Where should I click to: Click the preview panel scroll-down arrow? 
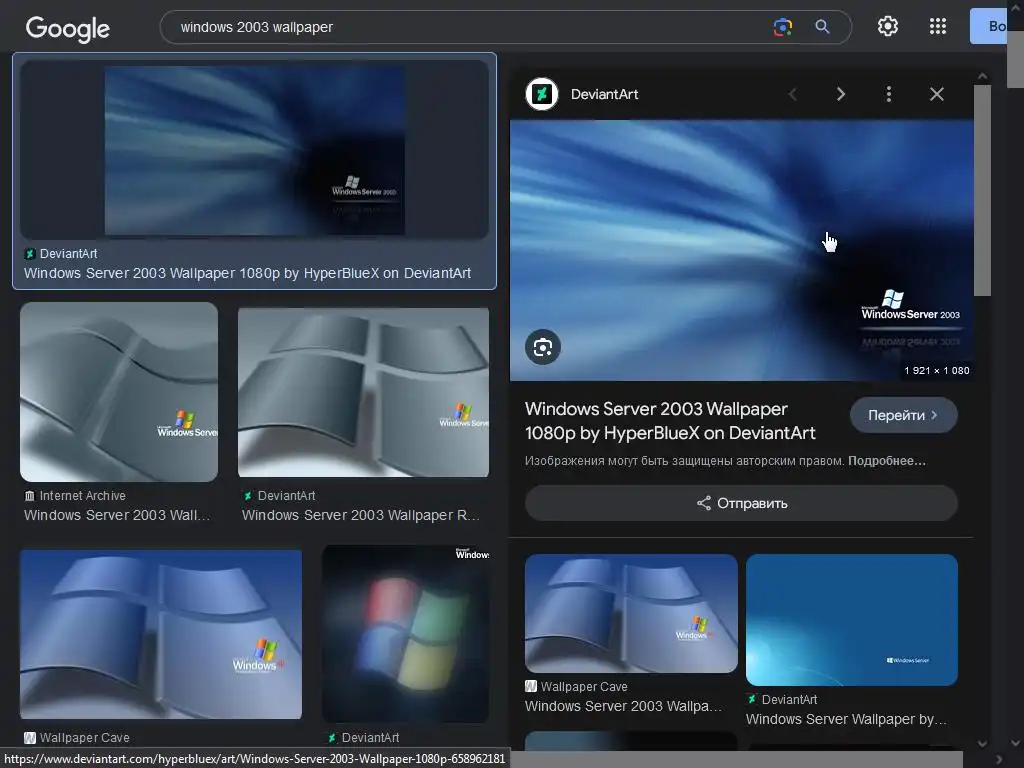982,743
